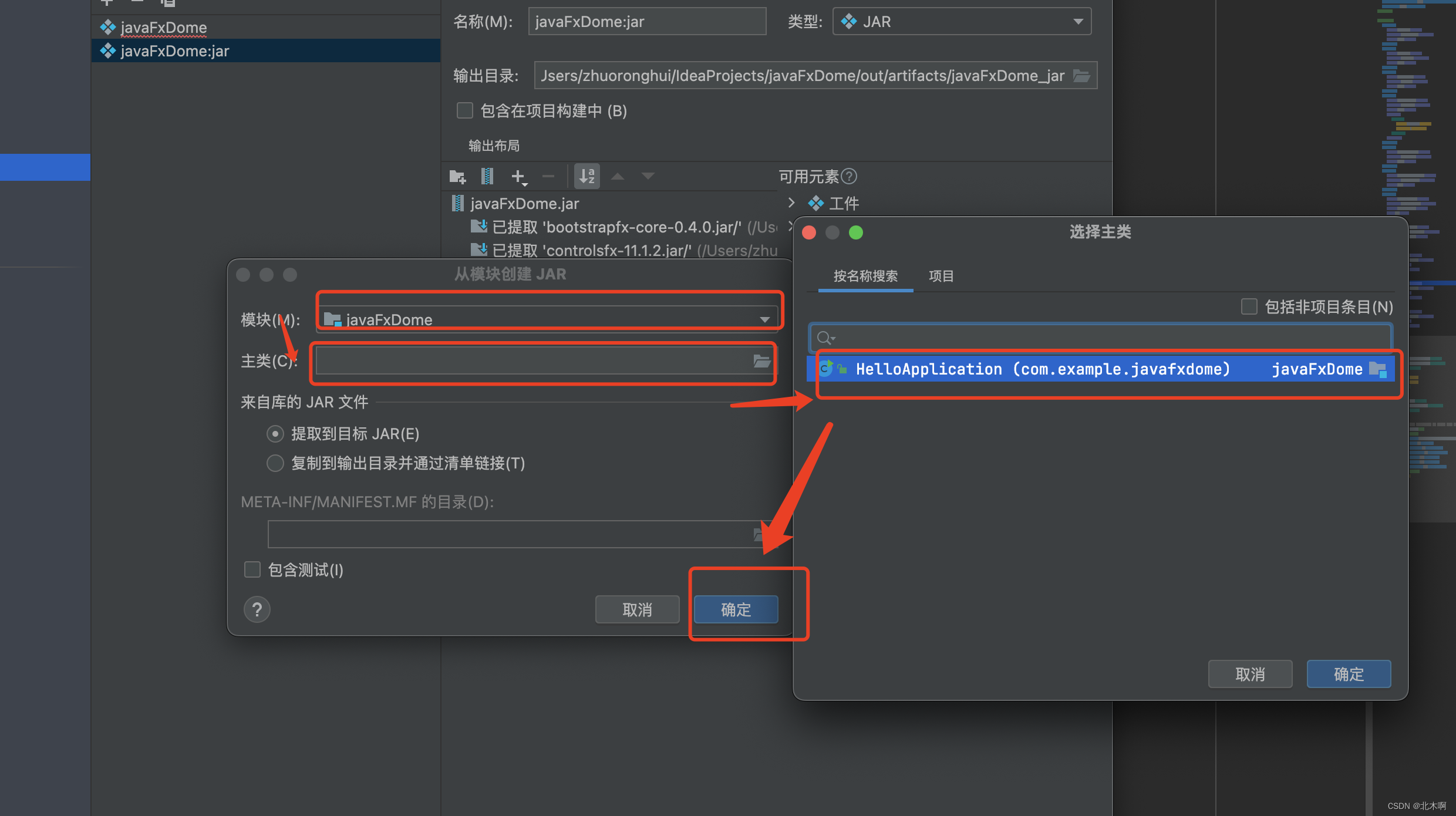The width and height of the screenshot is (1456, 816).
Task: Open the 模块 javaFxDome dropdown
Action: tap(764, 319)
